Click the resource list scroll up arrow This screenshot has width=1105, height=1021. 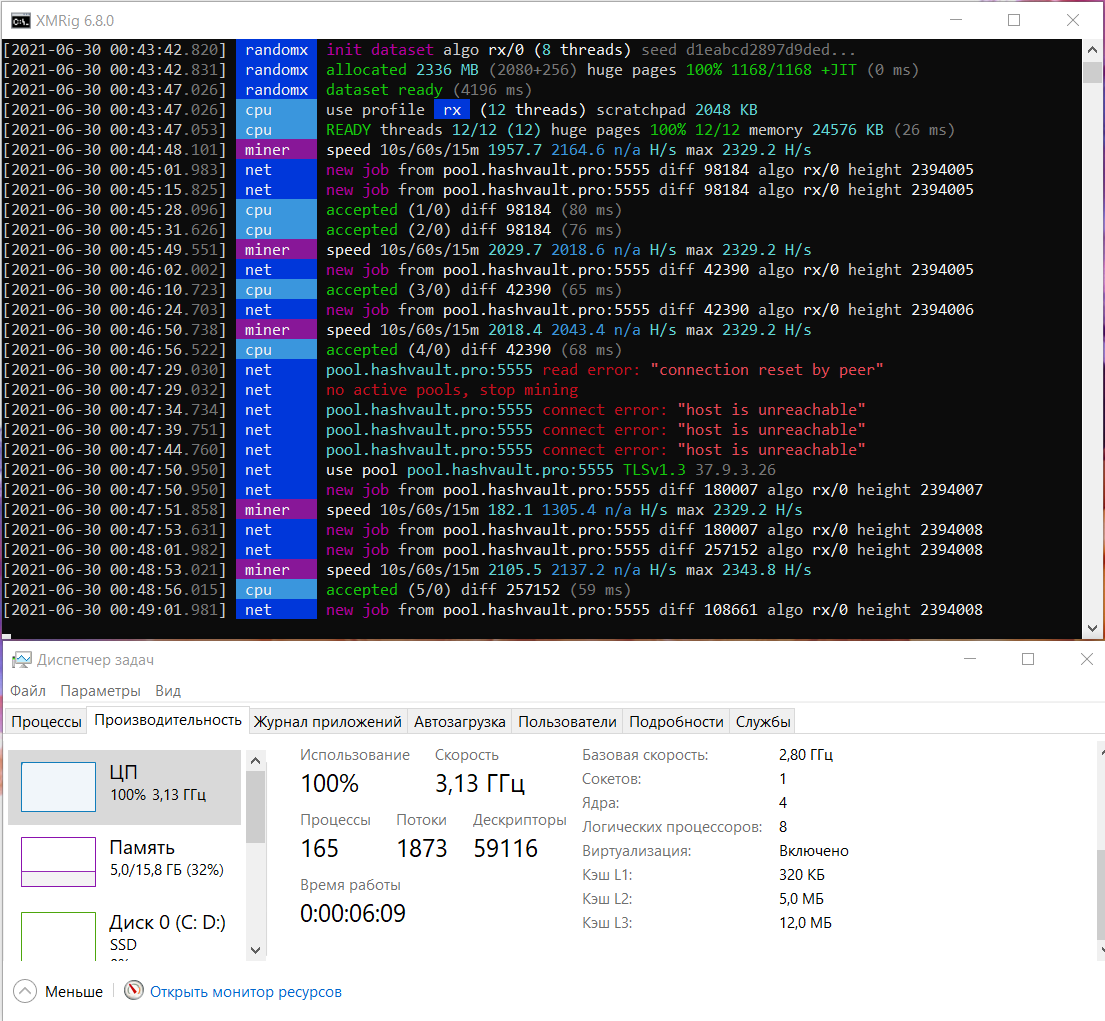pos(256,760)
